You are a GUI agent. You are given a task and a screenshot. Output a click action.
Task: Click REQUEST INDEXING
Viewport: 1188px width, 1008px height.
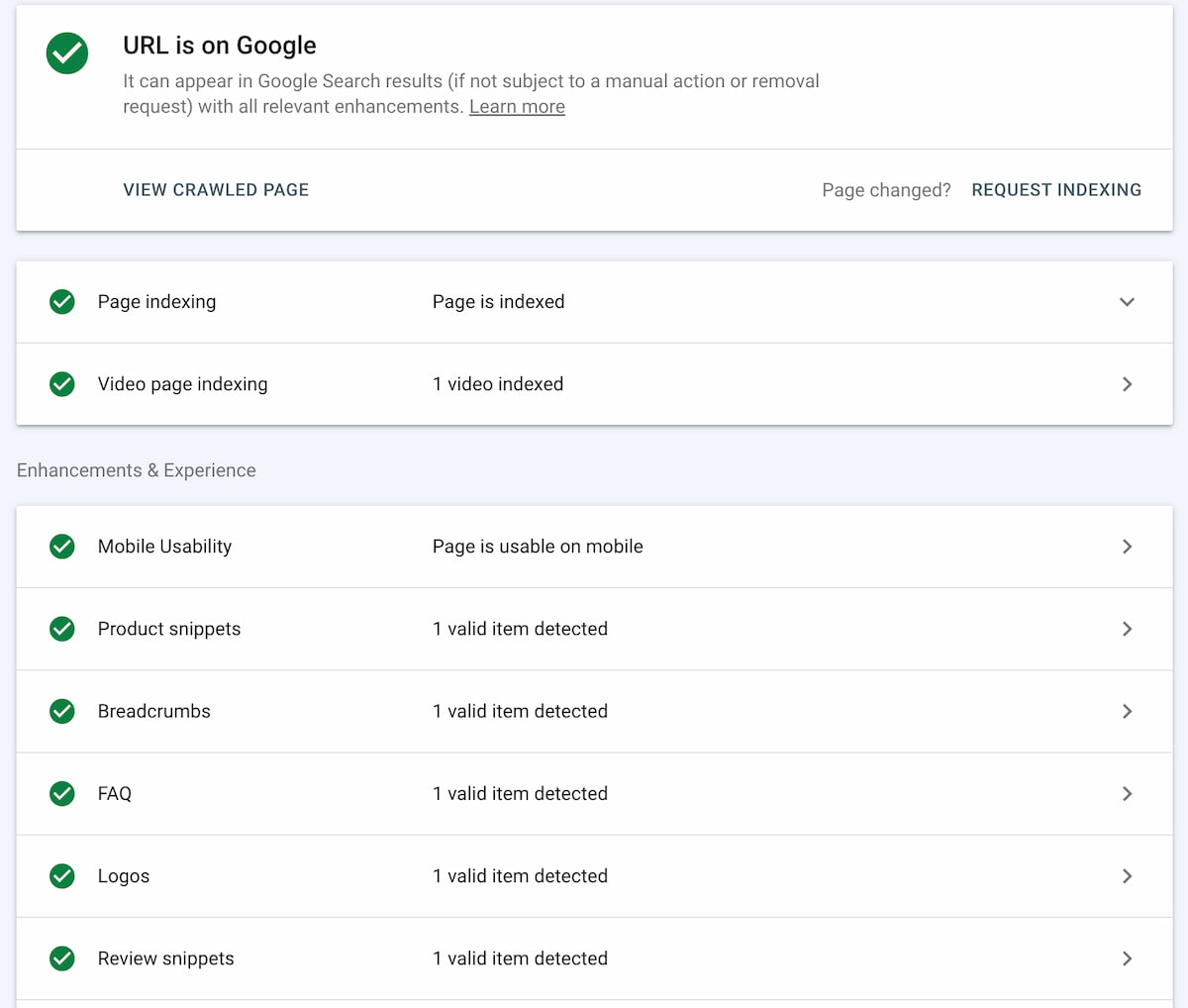pos(1056,189)
